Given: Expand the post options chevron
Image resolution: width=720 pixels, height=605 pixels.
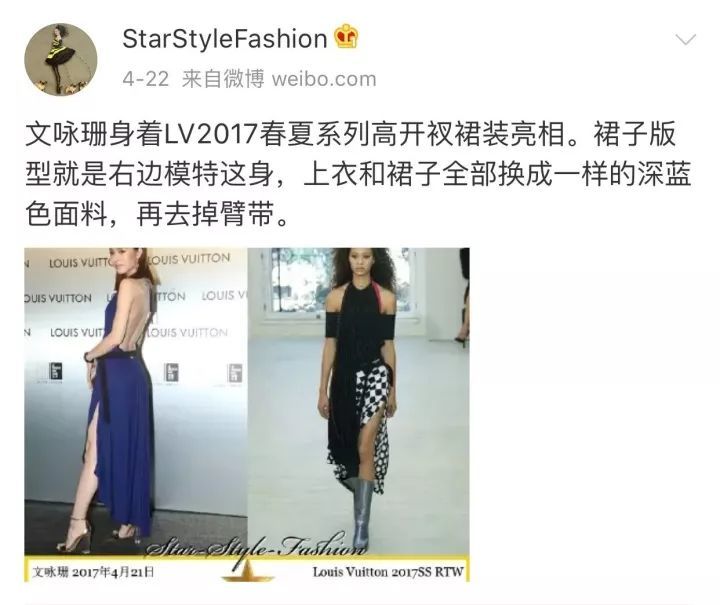Looking at the screenshot, I should pos(686,39).
